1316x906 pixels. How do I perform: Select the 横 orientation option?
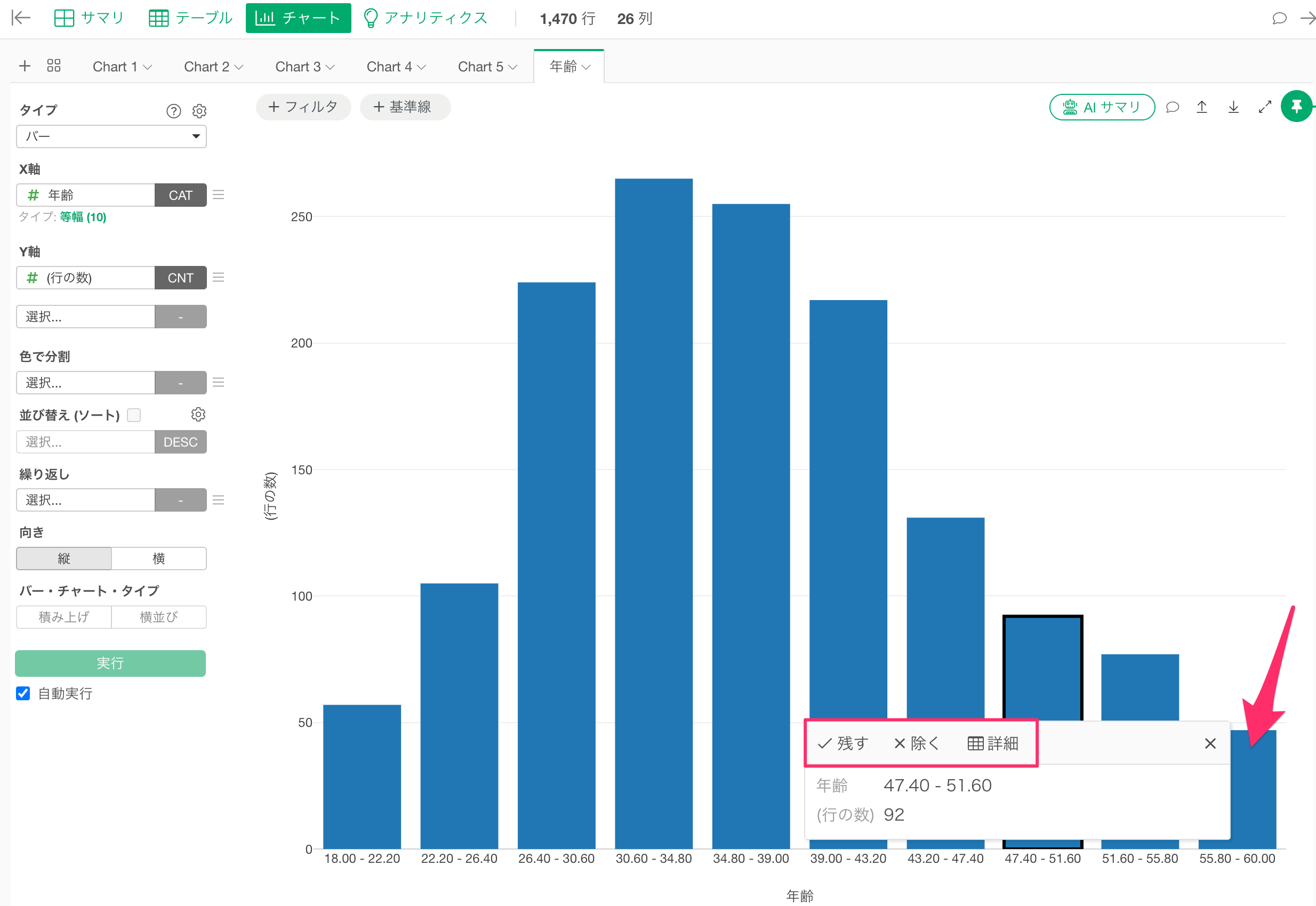pos(159,559)
